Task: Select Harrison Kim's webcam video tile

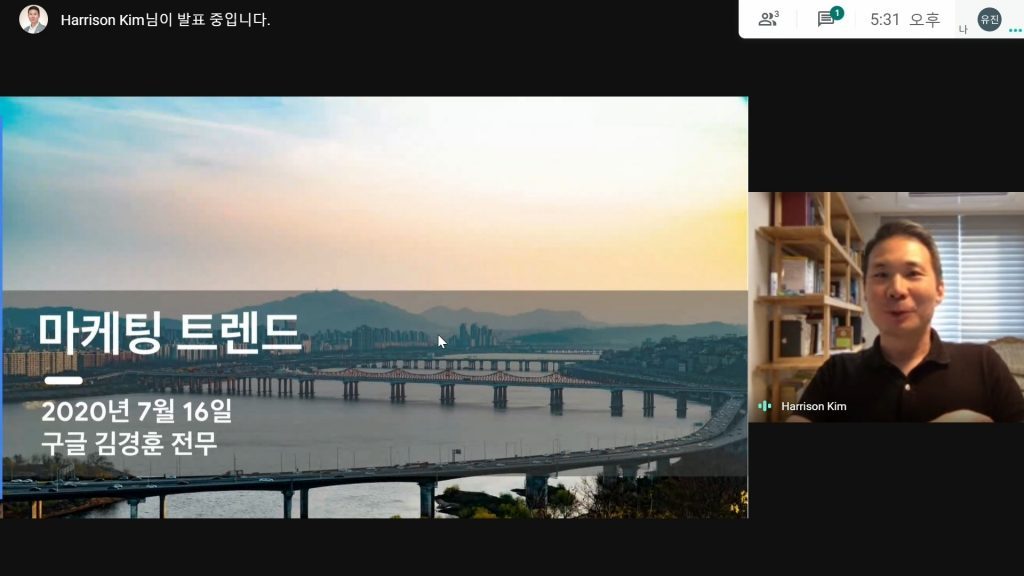Action: coord(886,307)
